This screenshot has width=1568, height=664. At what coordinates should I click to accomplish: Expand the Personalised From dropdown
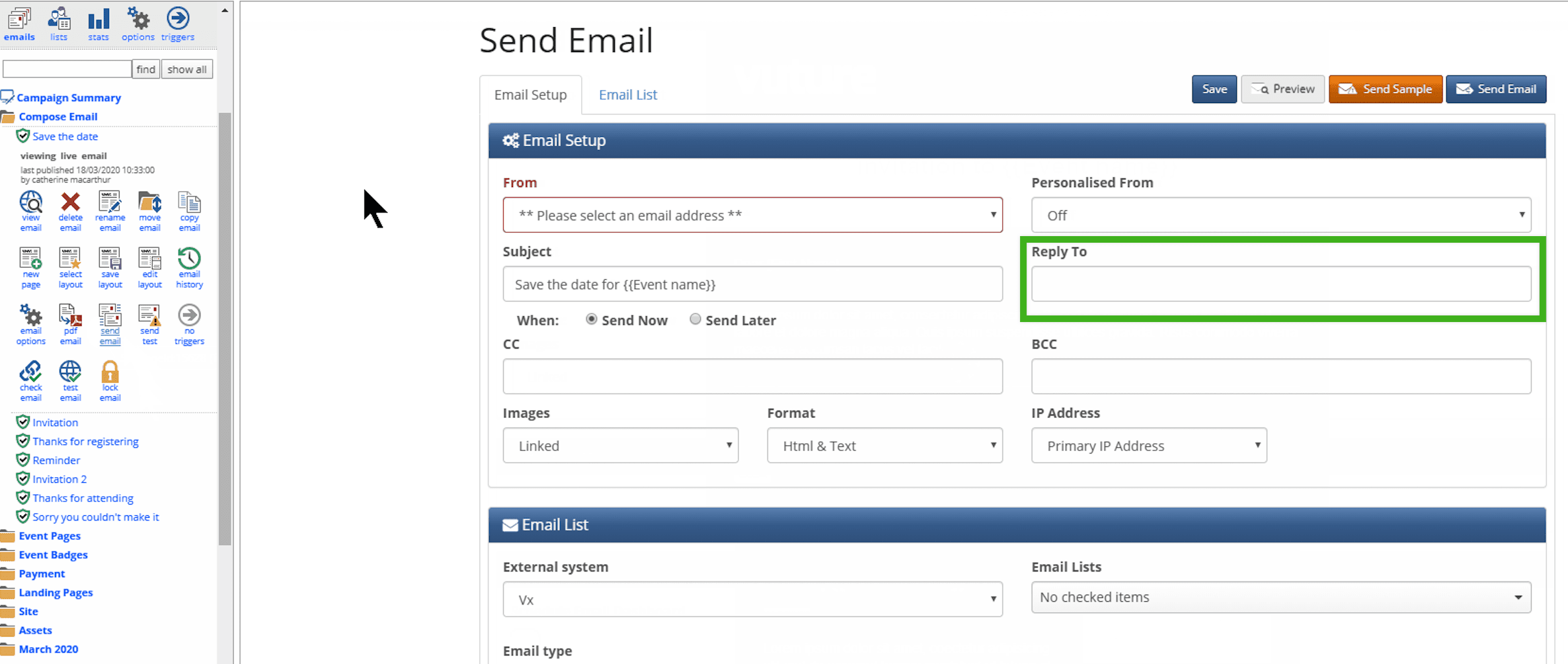pyautogui.click(x=1281, y=215)
